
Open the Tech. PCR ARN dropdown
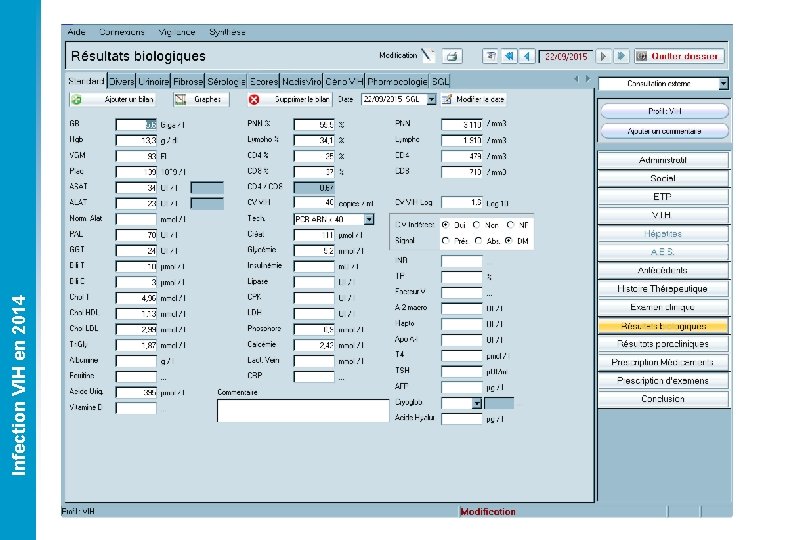pos(369,219)
